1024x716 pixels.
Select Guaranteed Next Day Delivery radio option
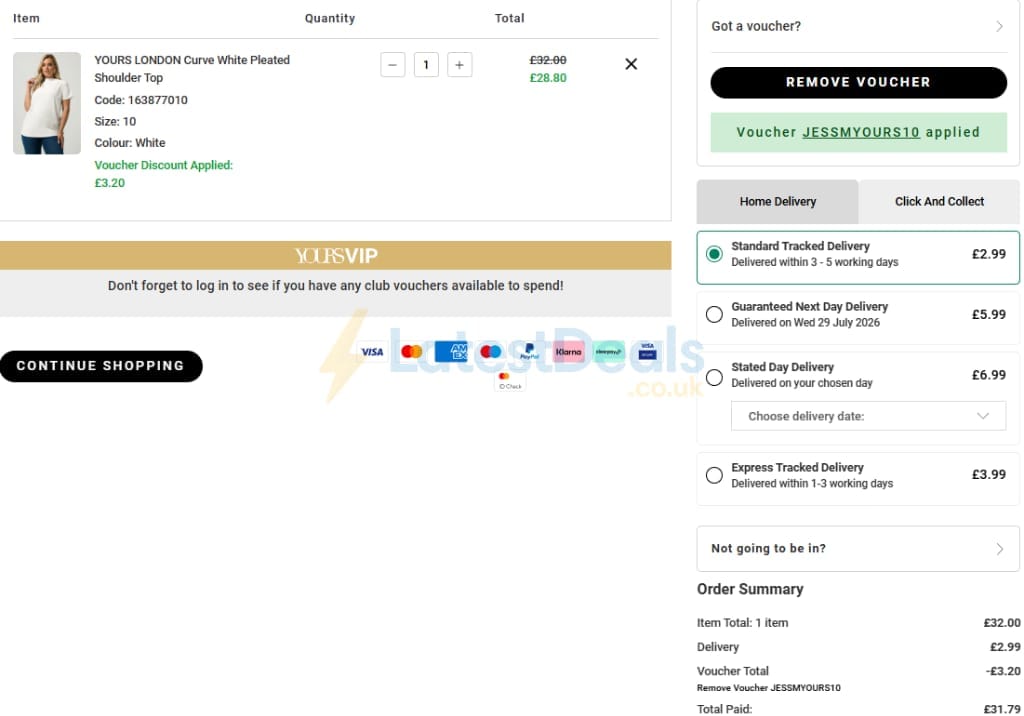[x=714, y=314]
